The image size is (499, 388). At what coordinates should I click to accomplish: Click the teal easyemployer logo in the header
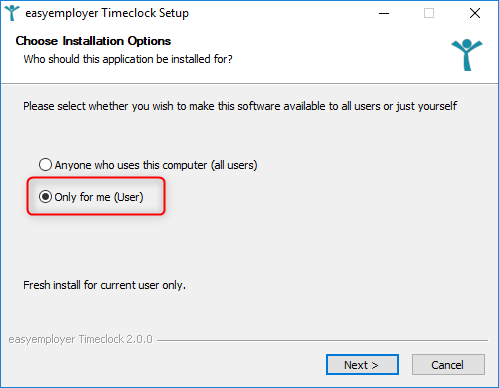point(467,55)
